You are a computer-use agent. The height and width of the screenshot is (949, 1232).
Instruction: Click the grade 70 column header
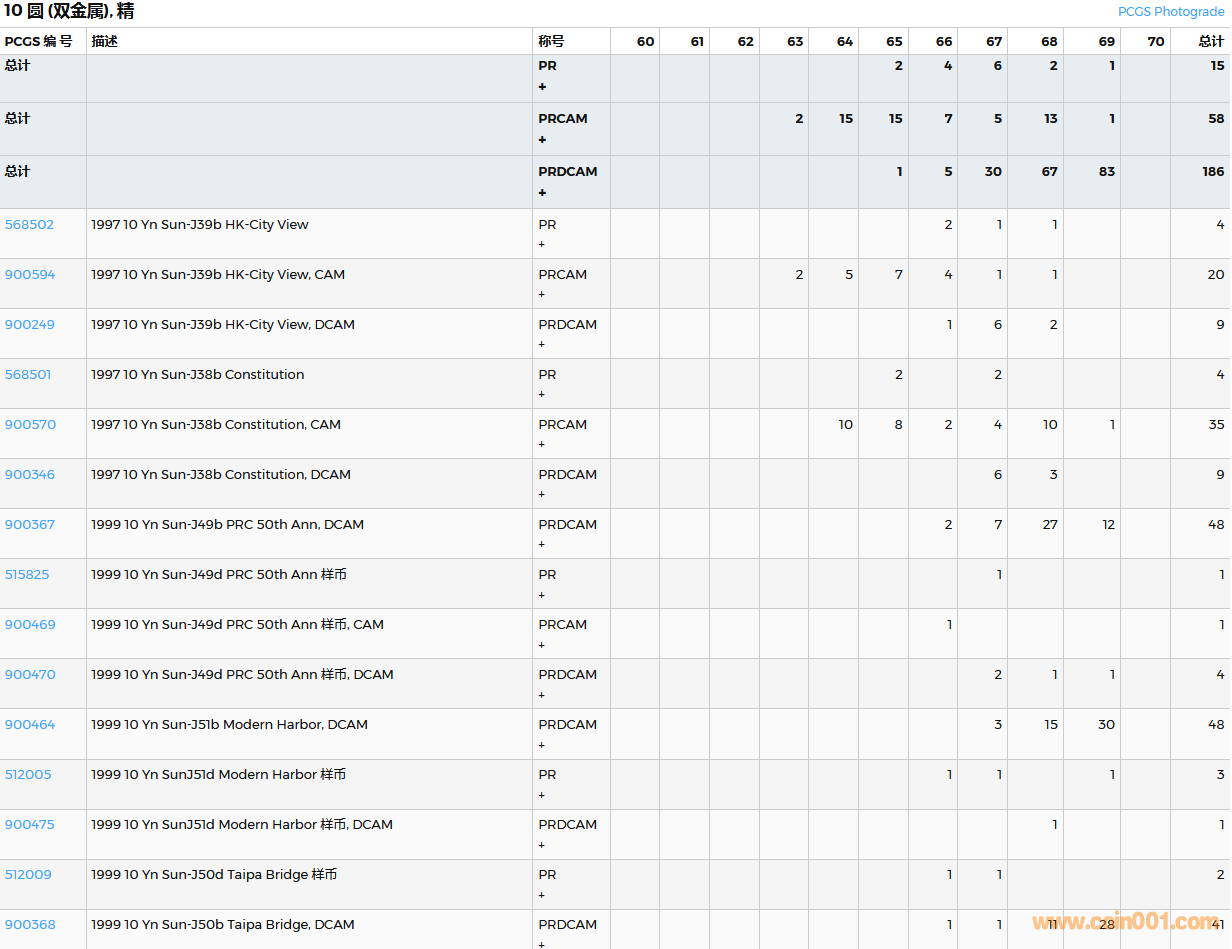1155,42
